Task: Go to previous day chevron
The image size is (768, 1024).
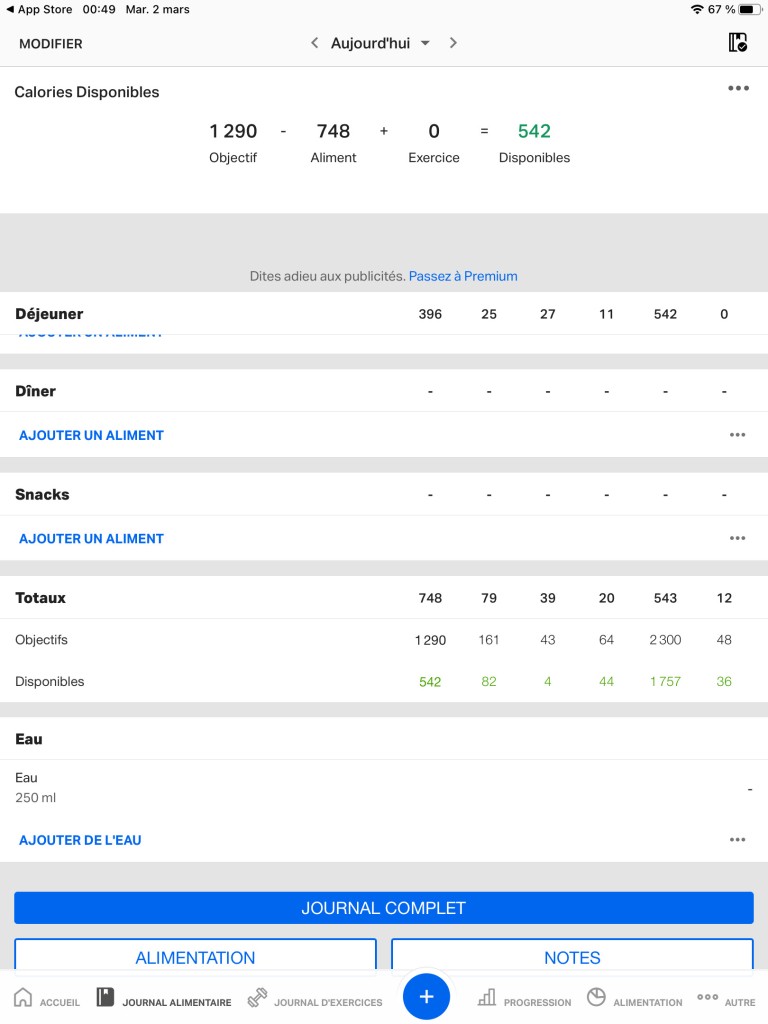Action: (314, 43)
